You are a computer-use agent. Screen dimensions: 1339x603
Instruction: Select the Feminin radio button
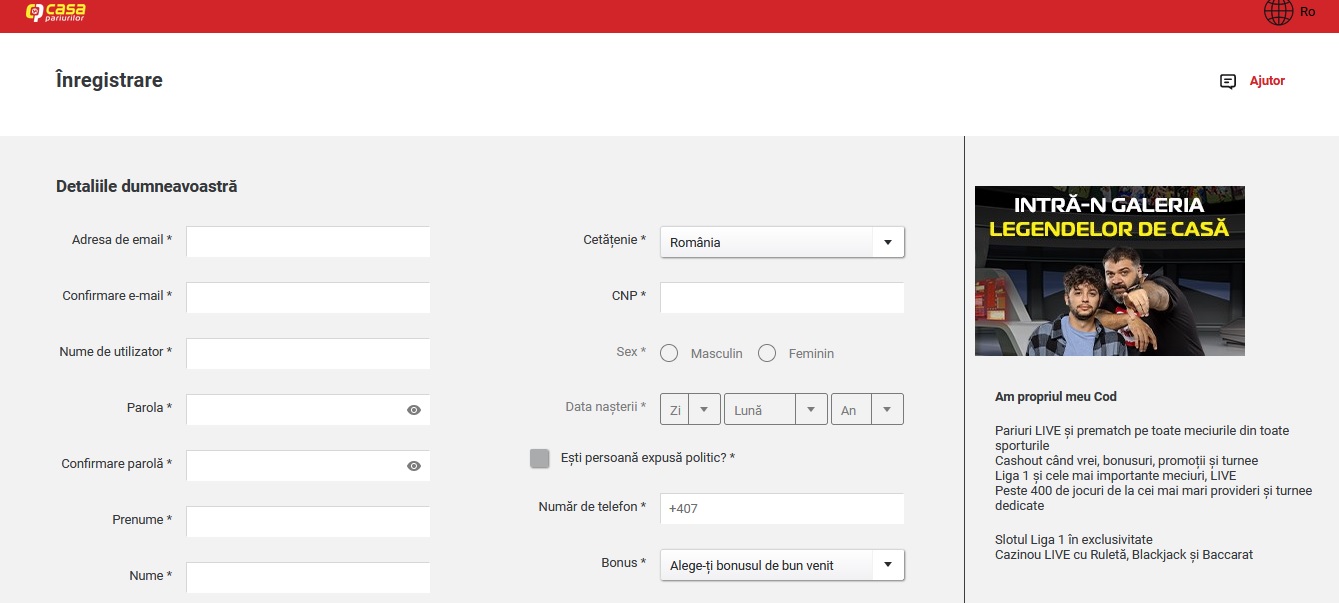pyautogui.click(x=767, y=353)
